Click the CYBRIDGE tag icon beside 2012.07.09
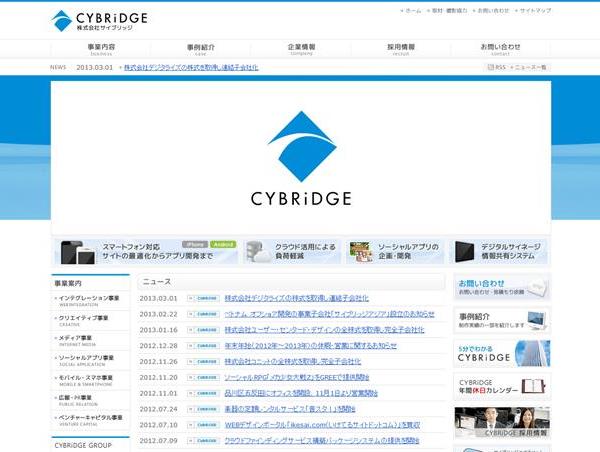 tap(203, 441)
